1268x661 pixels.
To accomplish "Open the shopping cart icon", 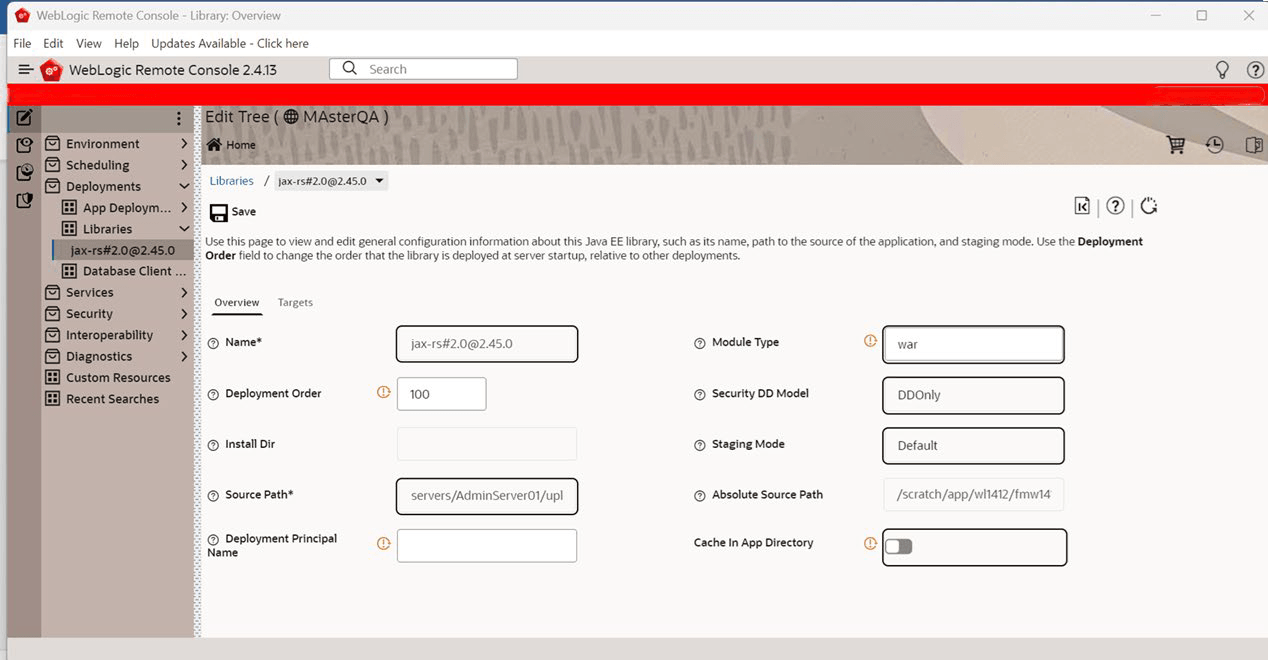I will (x=1176, y=145).
